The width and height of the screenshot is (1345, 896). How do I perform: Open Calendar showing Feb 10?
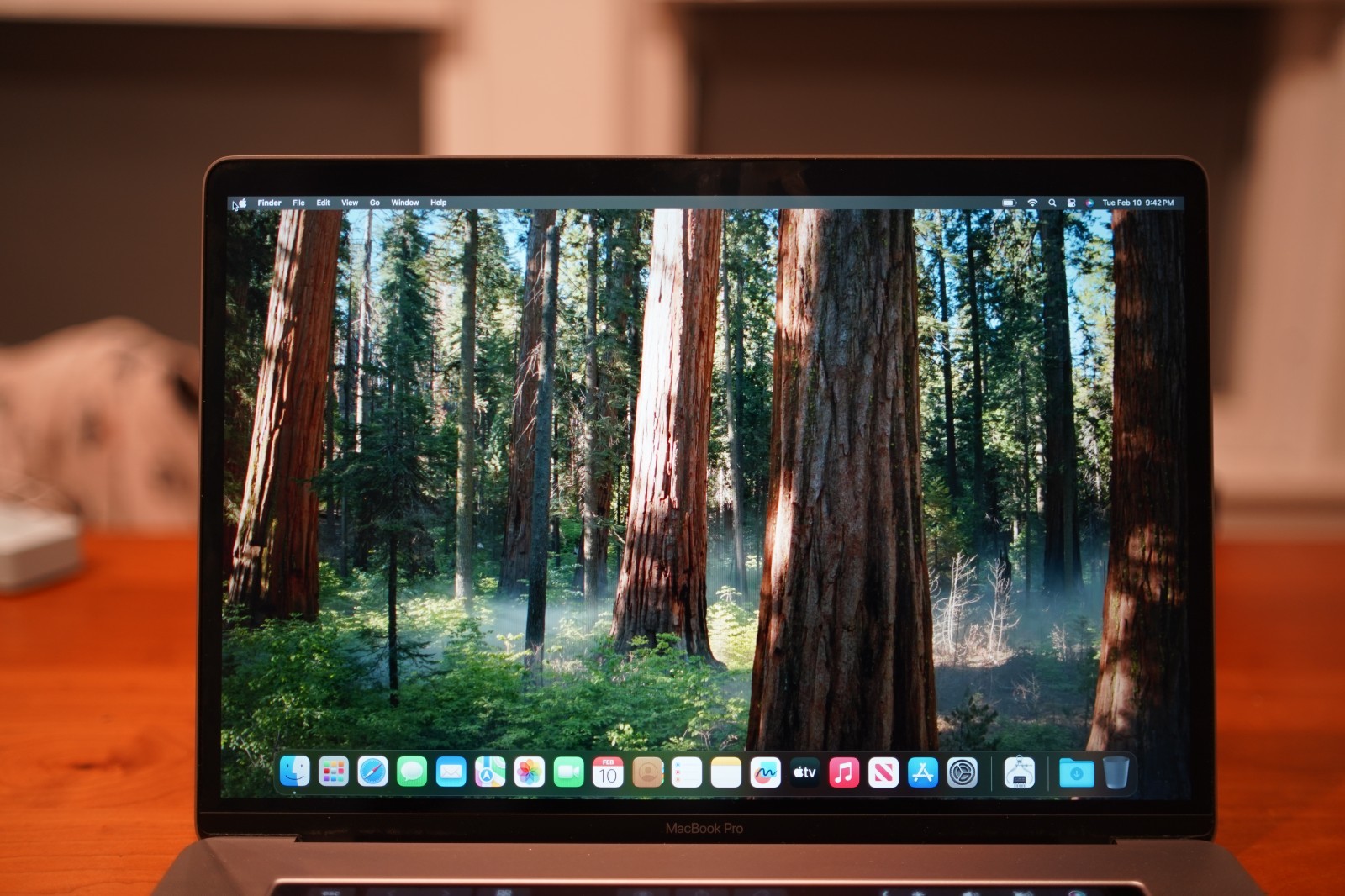(608, 772)
